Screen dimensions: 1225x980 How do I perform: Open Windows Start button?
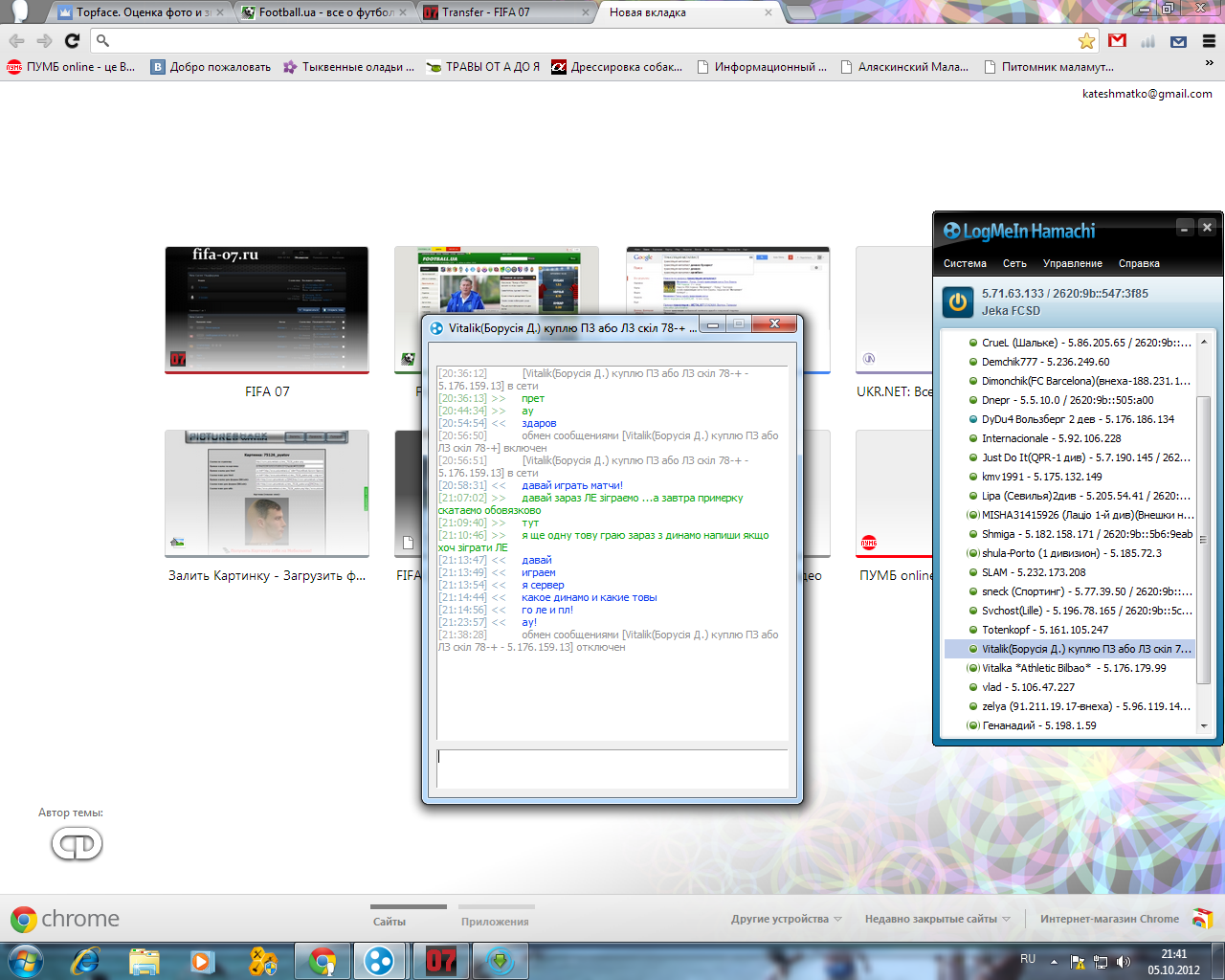coord(25,961)
